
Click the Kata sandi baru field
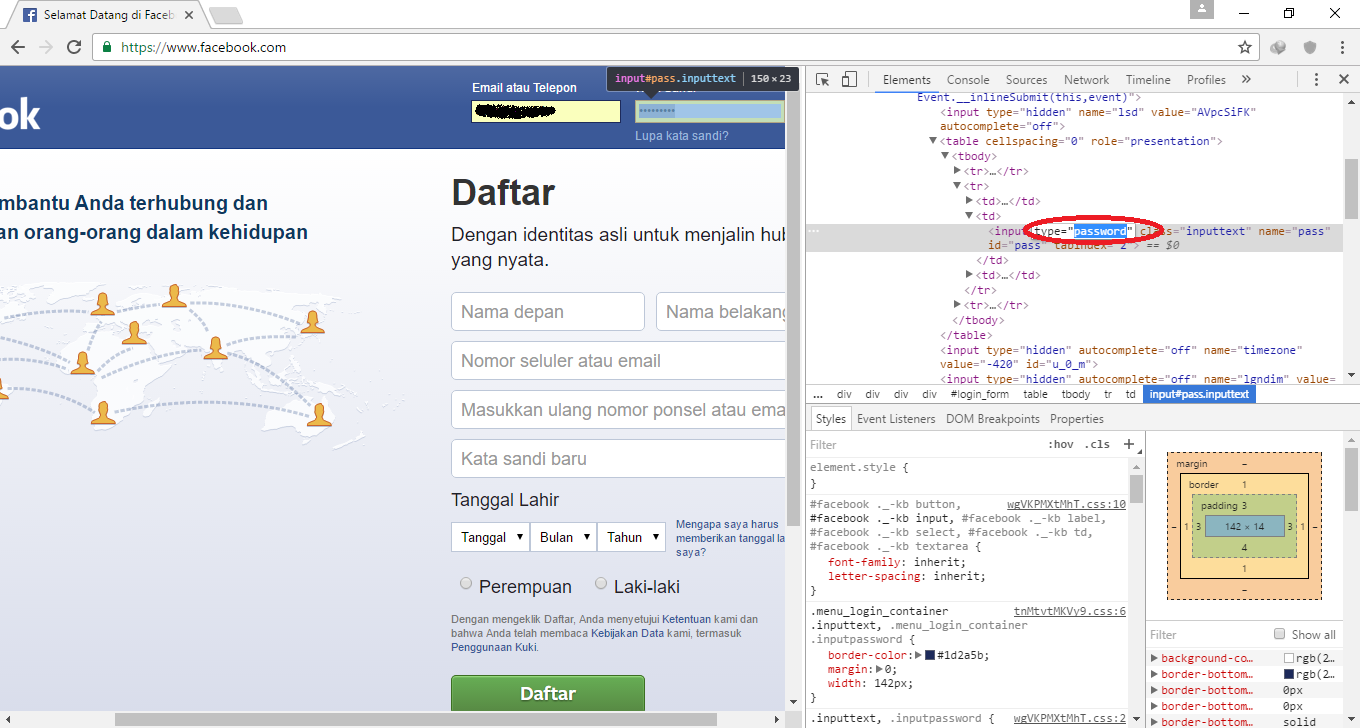(x=618, y=459)
